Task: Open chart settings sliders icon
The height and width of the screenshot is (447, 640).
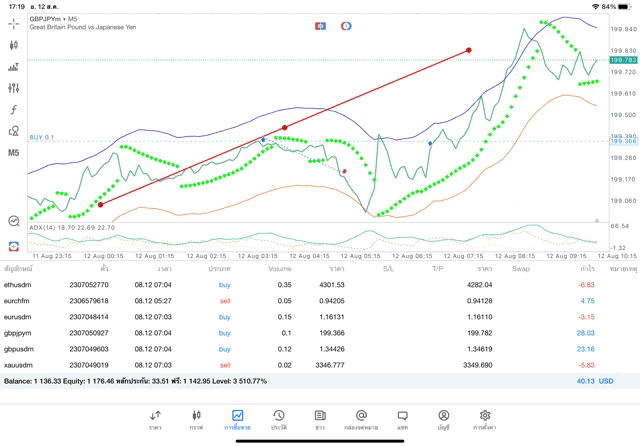Action: click(14, 88)
